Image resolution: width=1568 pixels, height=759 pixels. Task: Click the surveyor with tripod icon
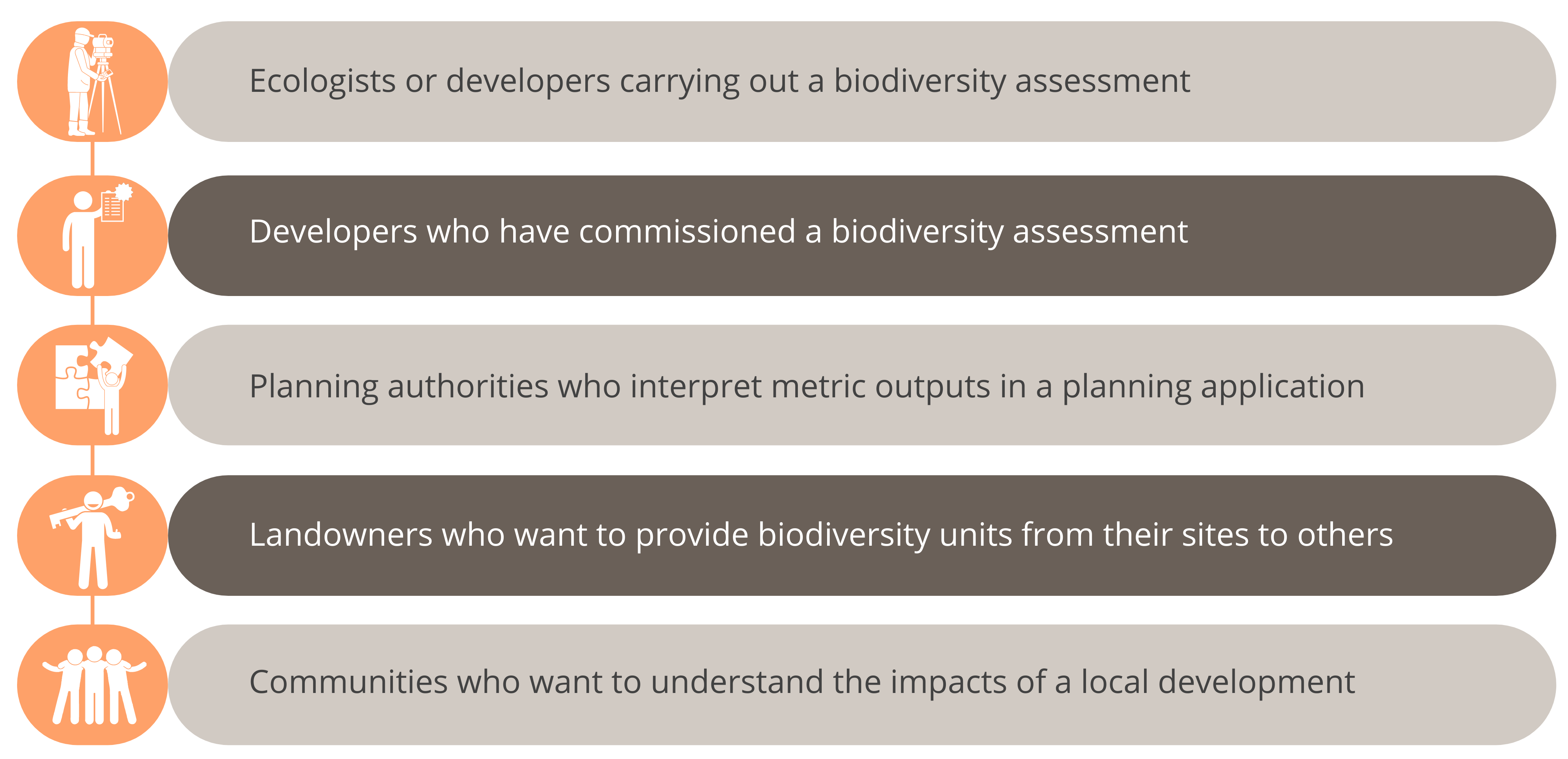[x=93, y=82]
